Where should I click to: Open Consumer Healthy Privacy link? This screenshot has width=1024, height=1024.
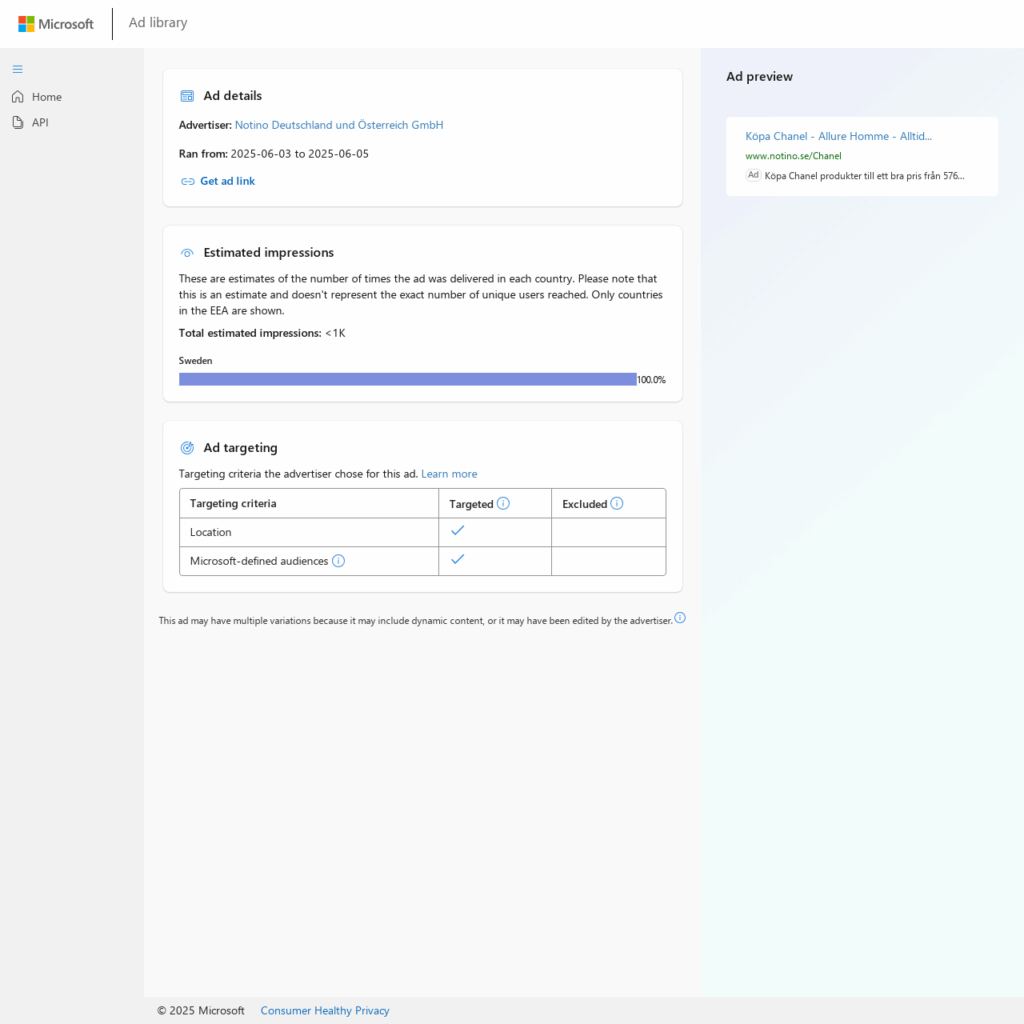tap(325, 1010)
